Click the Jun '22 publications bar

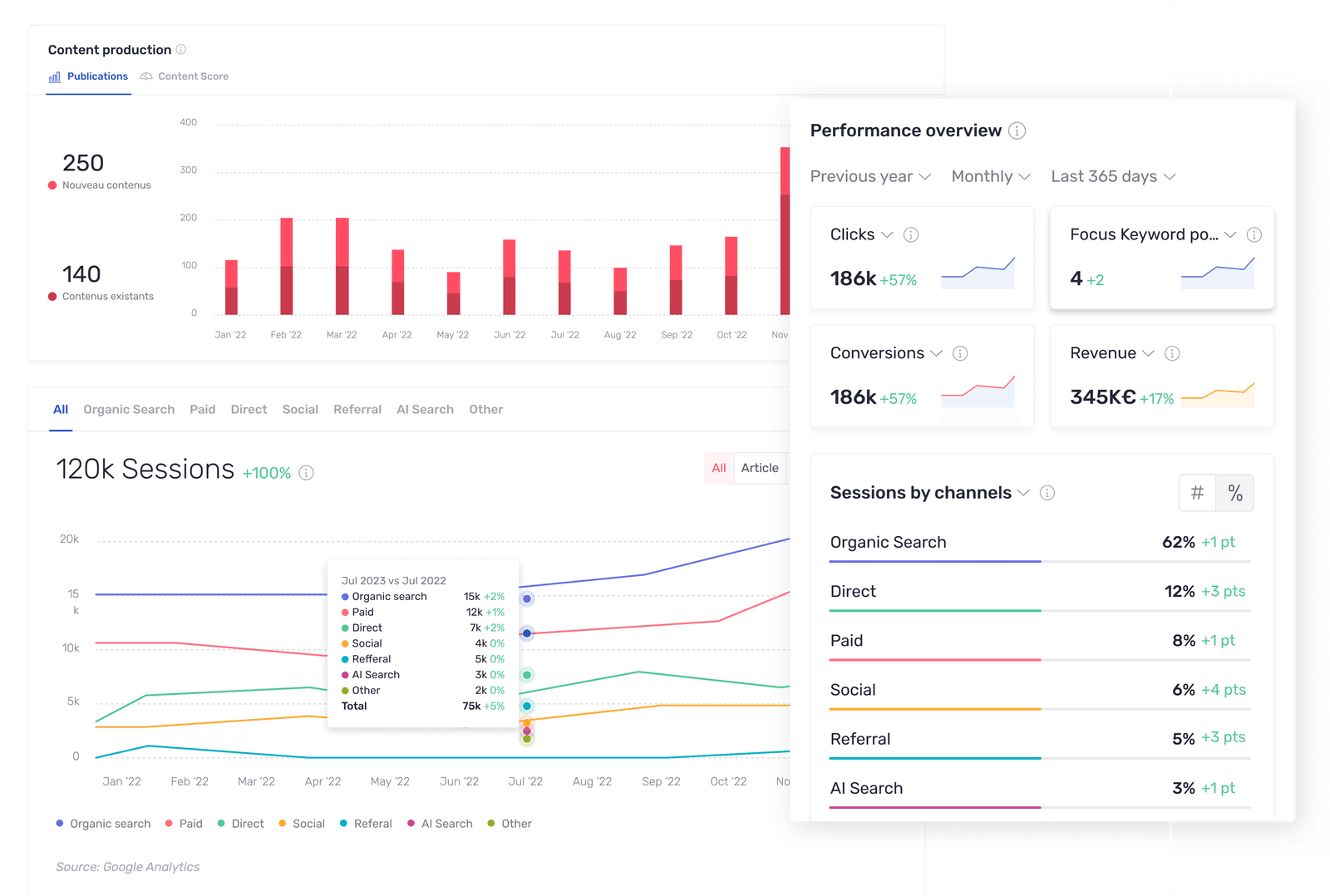pos(509,277)
